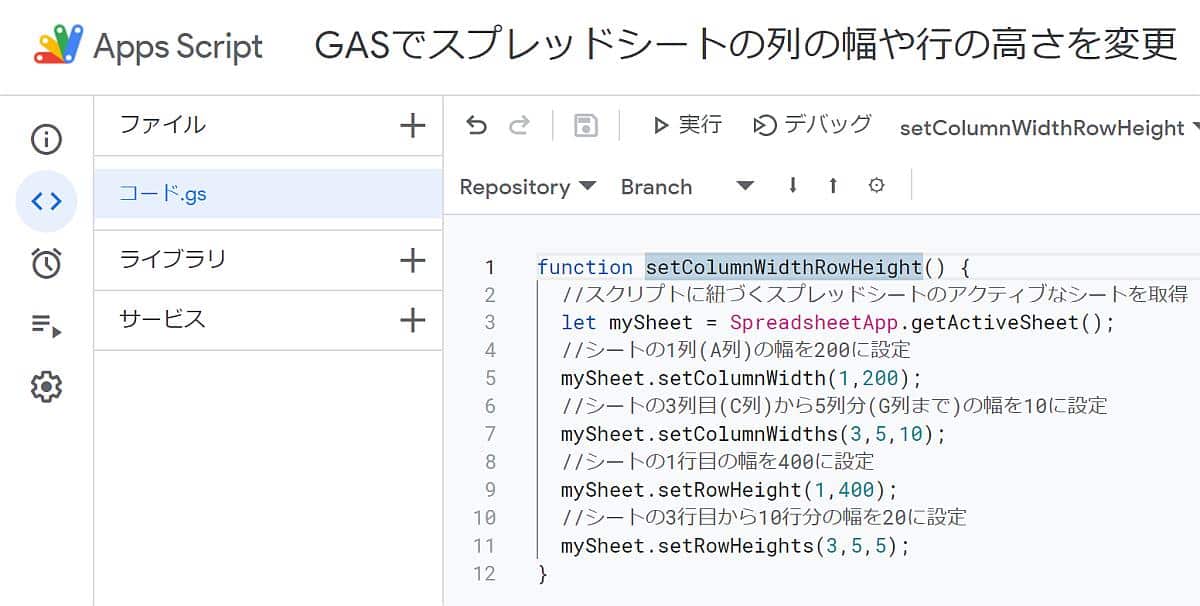Select the code editor sidebar icon
The image size is (1200, 606).
tap(47, 201)
